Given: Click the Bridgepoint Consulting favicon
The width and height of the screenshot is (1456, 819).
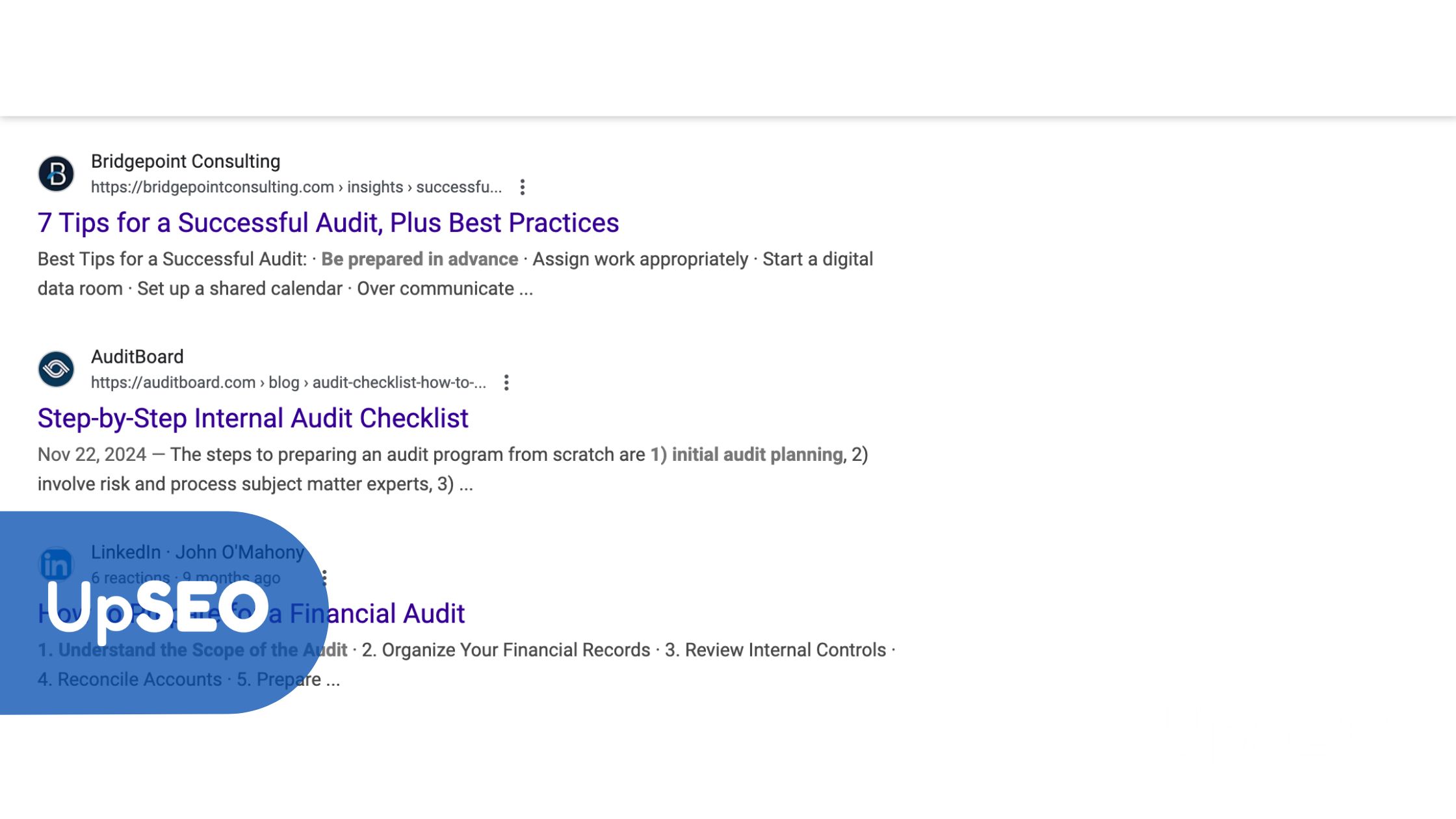Looking at the screenshot, I should (56, 174).
